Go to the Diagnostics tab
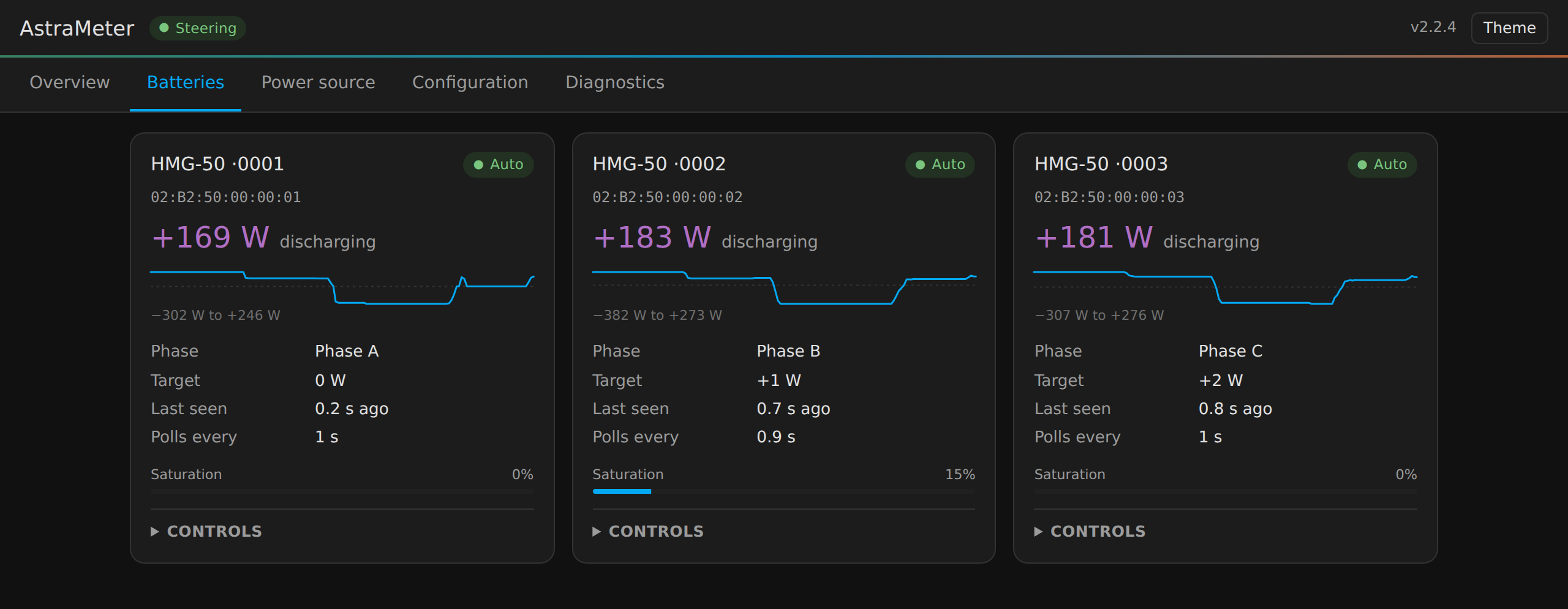The height and width of the screenshot is (609, 1568). pos(615,82)
